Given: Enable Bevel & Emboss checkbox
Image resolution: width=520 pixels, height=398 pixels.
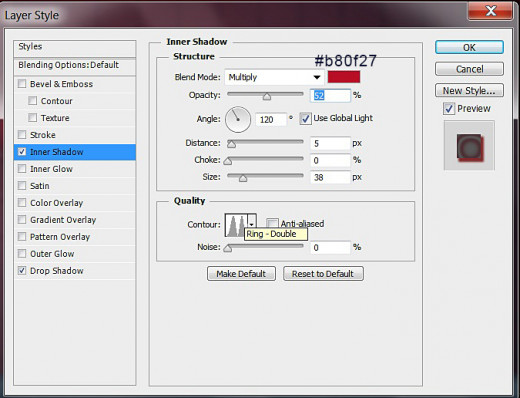Looking at the screenshot, I should pos(22,83).
